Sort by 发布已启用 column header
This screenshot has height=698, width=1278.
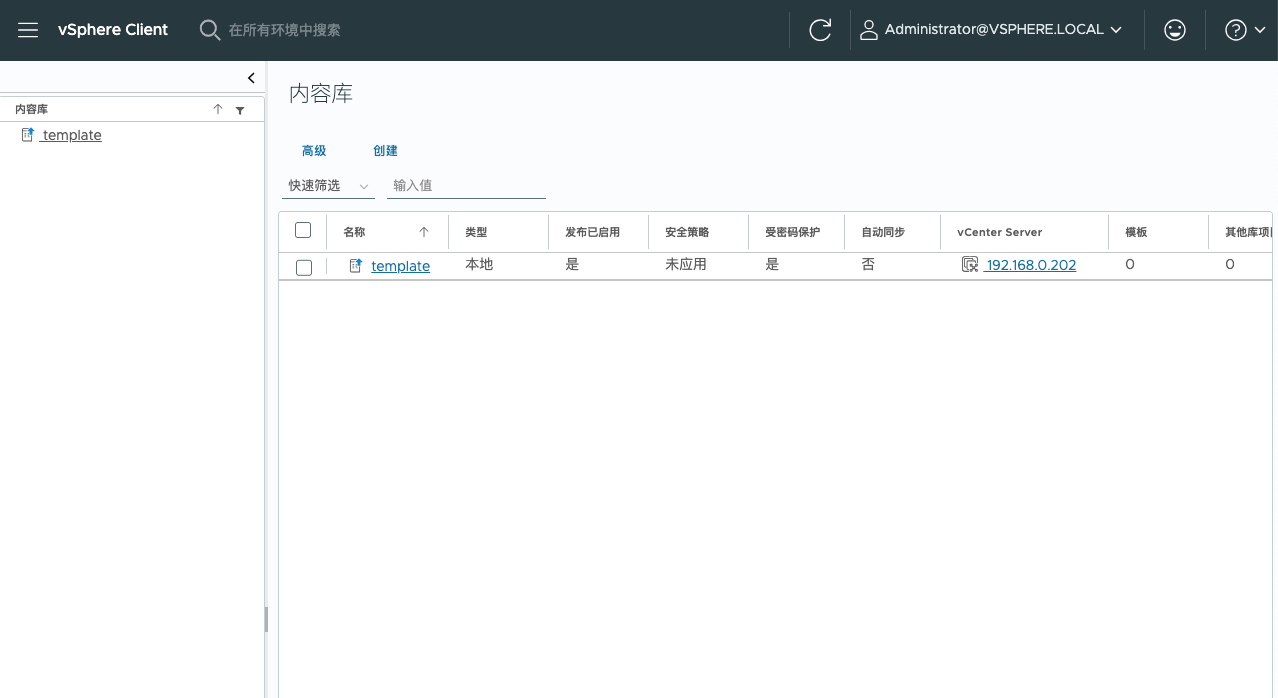click(592, 232)
